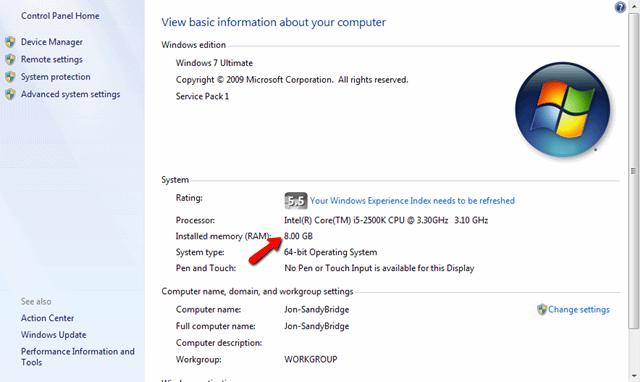Open the help question mark icon
Viewport: 640px width, 382px height.
coord(620,7)
